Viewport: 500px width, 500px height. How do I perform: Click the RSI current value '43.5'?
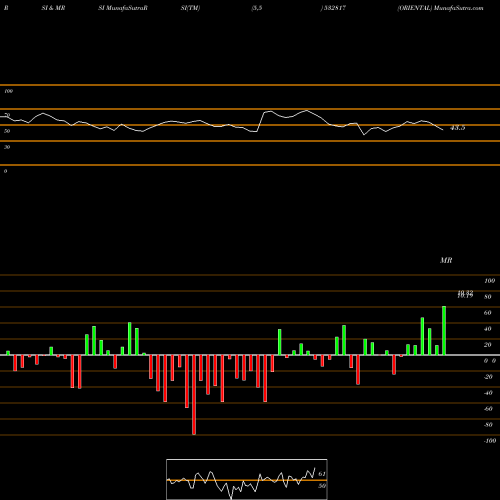click(457, 128)
